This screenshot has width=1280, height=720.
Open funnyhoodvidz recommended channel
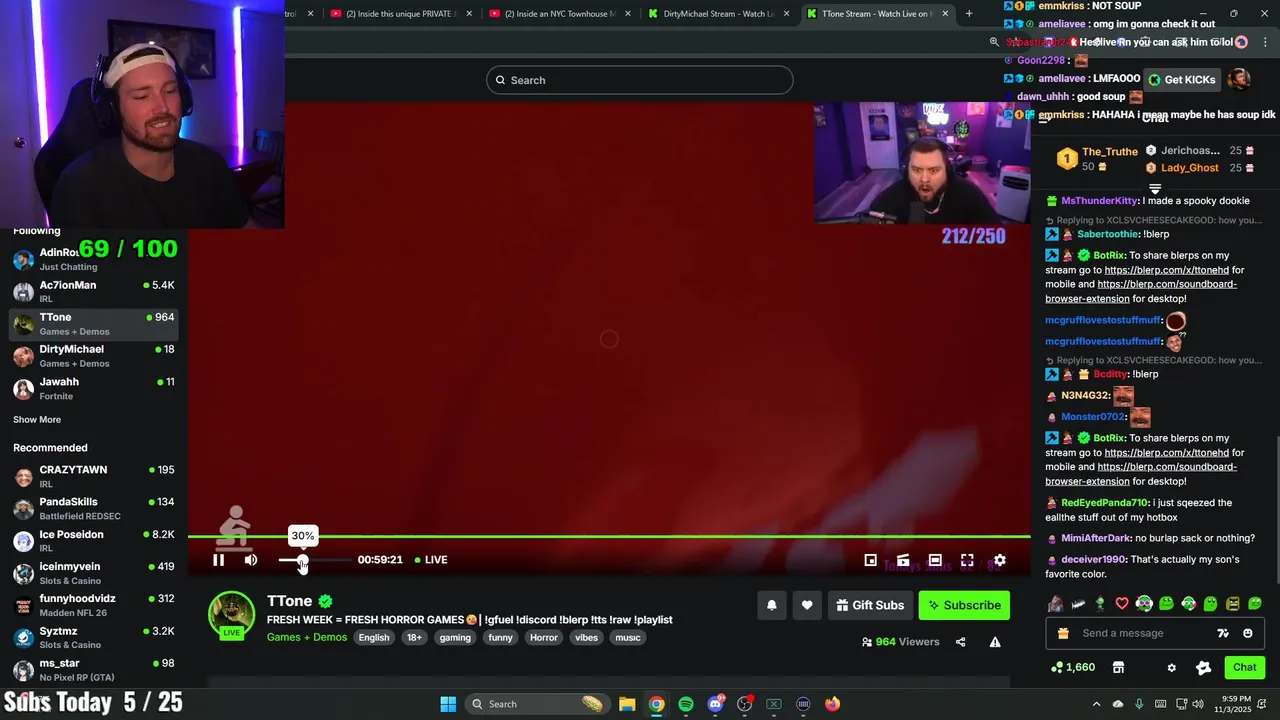coord(94,605)
